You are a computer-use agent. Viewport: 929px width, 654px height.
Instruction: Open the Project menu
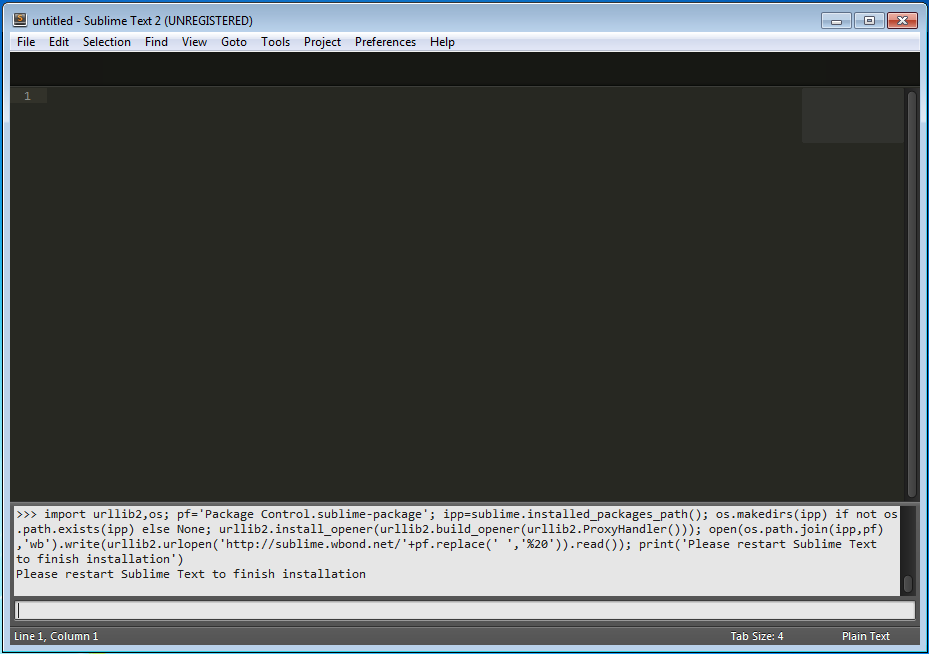click(322, 42)
